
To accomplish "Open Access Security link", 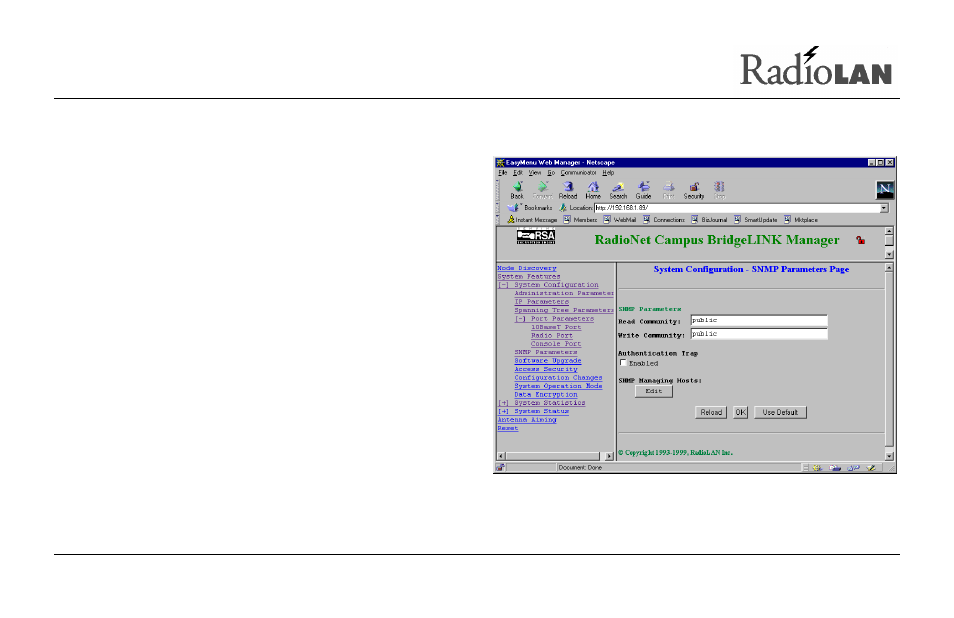I will click(x=546, y=369).
